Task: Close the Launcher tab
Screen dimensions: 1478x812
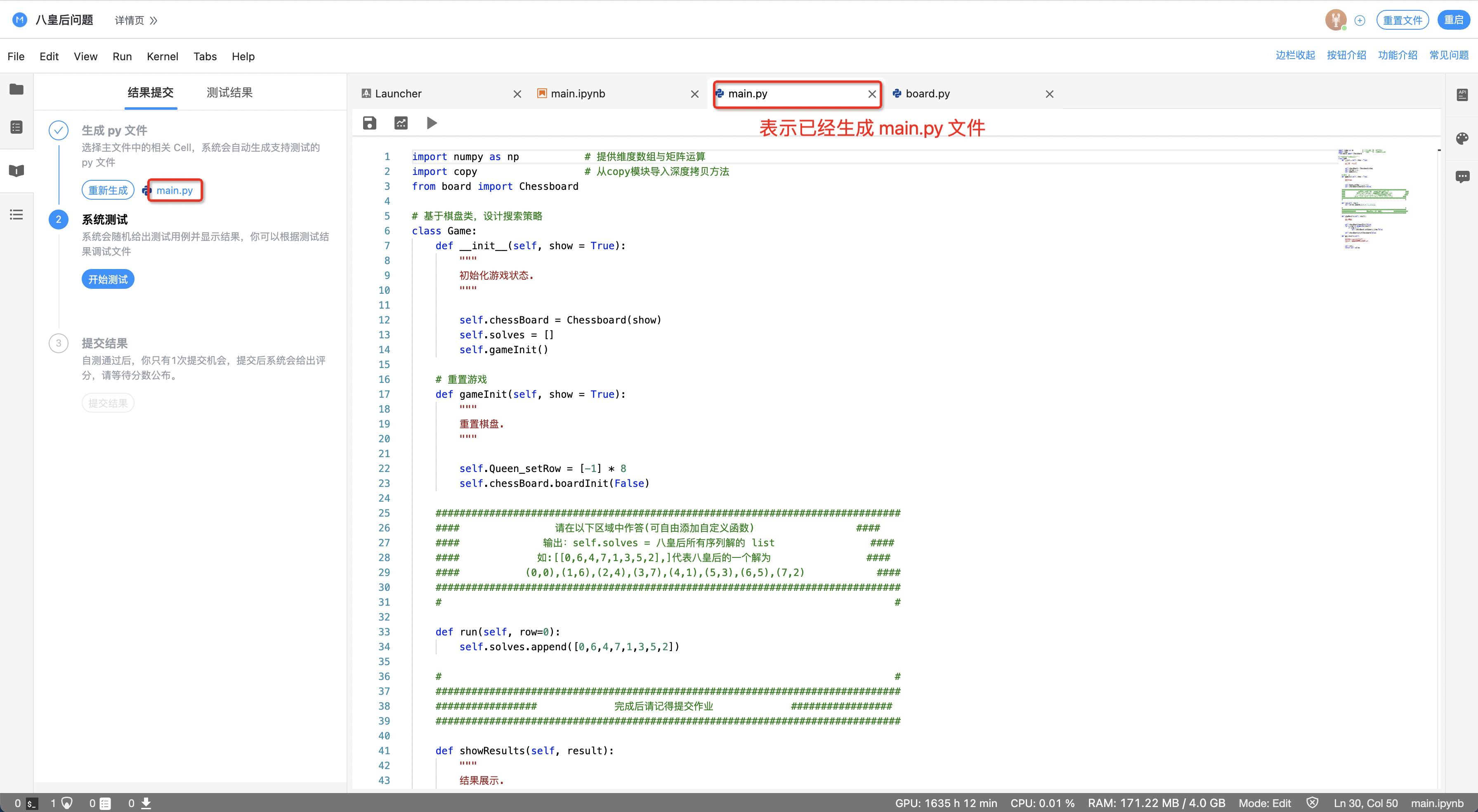Action: click(517, 94)
